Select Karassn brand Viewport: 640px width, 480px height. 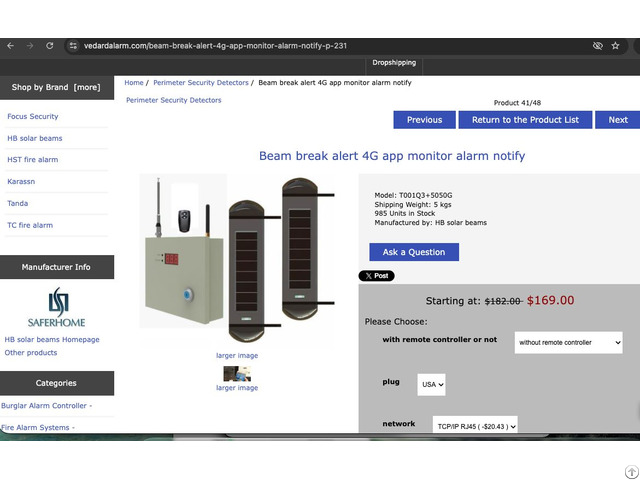21,181
